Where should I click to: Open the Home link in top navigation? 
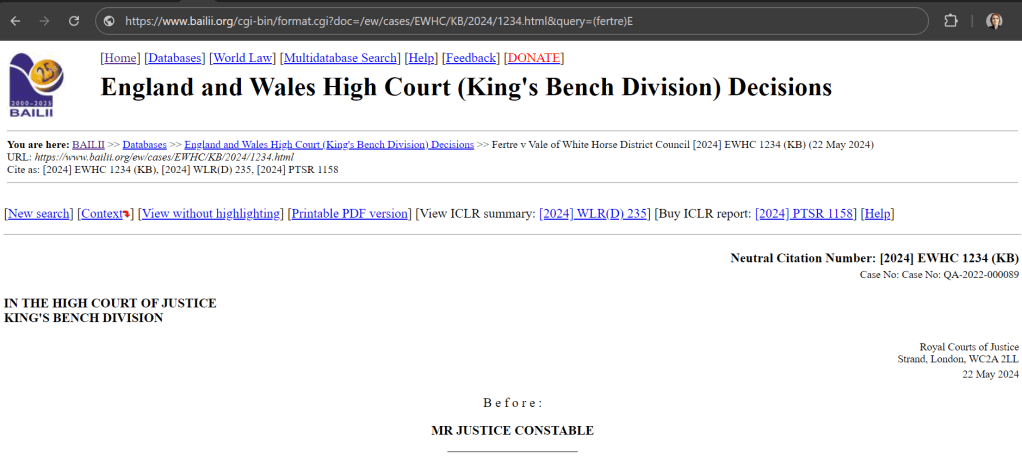[121, 58]
